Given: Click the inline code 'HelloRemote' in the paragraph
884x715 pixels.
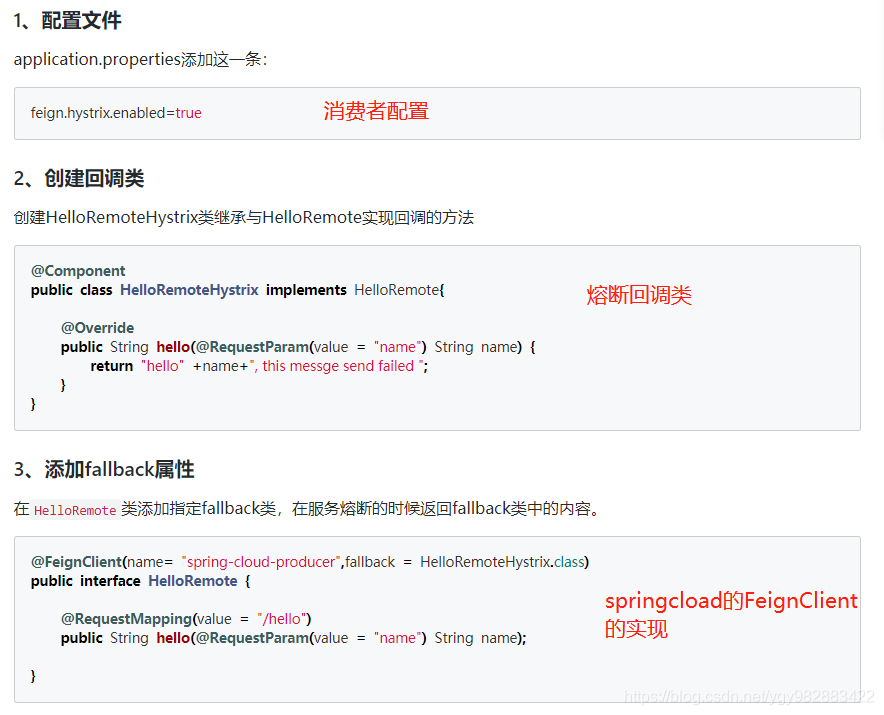Looking at the screenshot, I should click(x=75, y=510).
